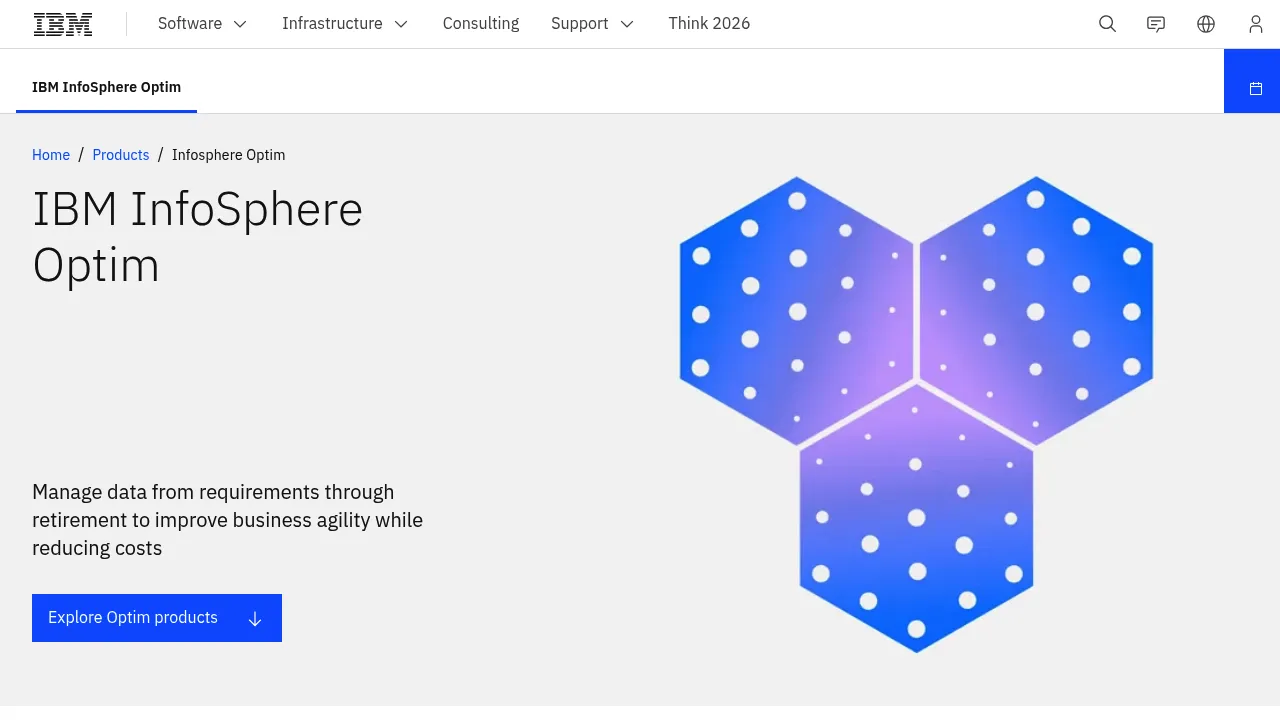1280x720 pixels.
Task: Open the Consulting menu item
Action: click(481, 24)
